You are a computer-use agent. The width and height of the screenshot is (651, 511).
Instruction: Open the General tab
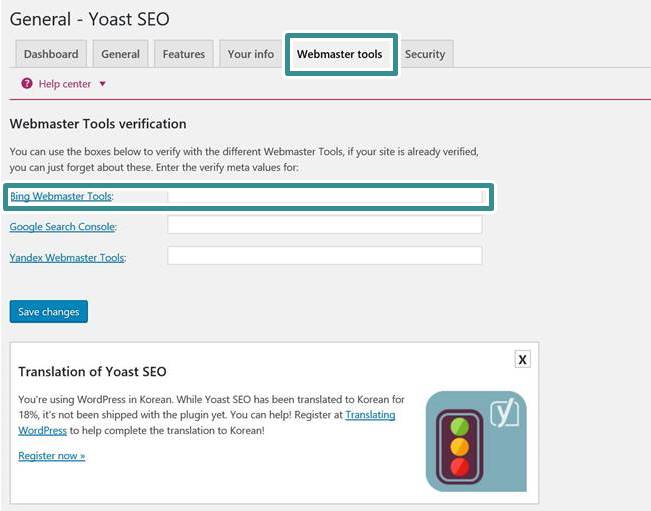[120, 54]
